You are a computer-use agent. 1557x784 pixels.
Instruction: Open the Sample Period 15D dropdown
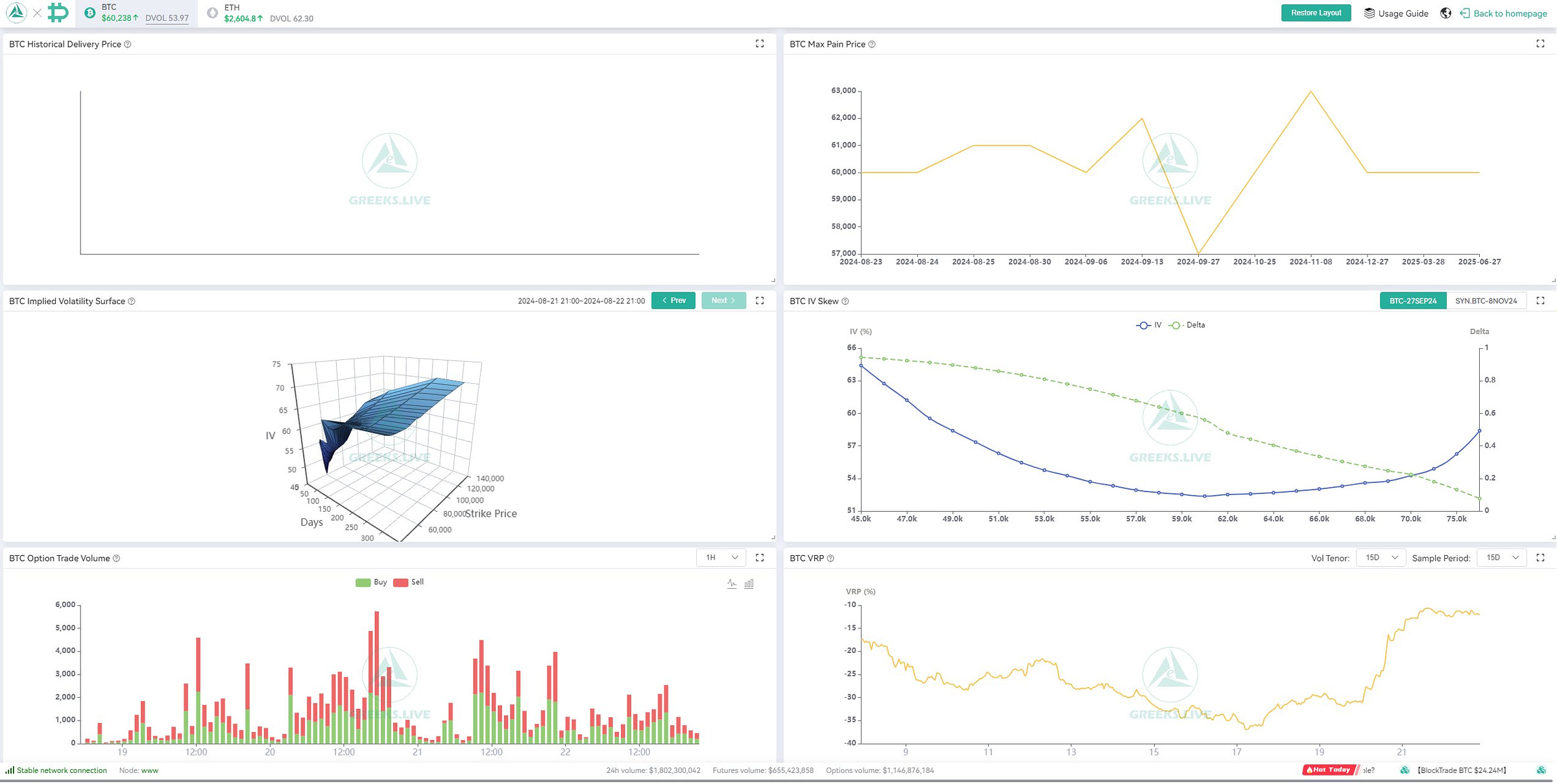[1501, 557]
